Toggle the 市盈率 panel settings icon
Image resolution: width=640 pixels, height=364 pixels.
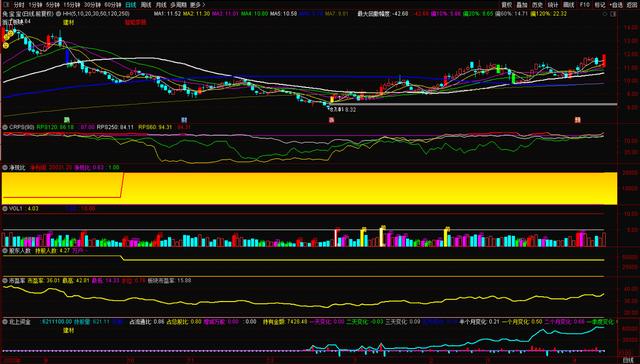5,281
